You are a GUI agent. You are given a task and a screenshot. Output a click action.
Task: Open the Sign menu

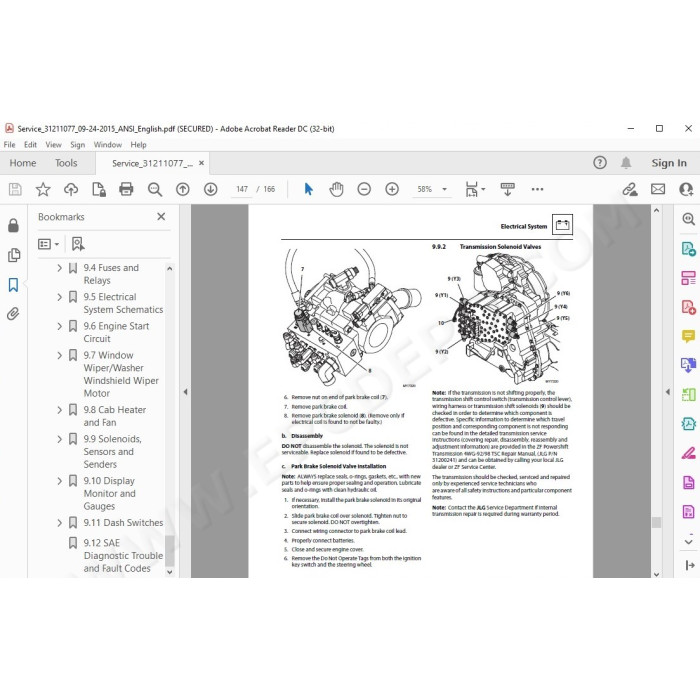click(77, 145)
